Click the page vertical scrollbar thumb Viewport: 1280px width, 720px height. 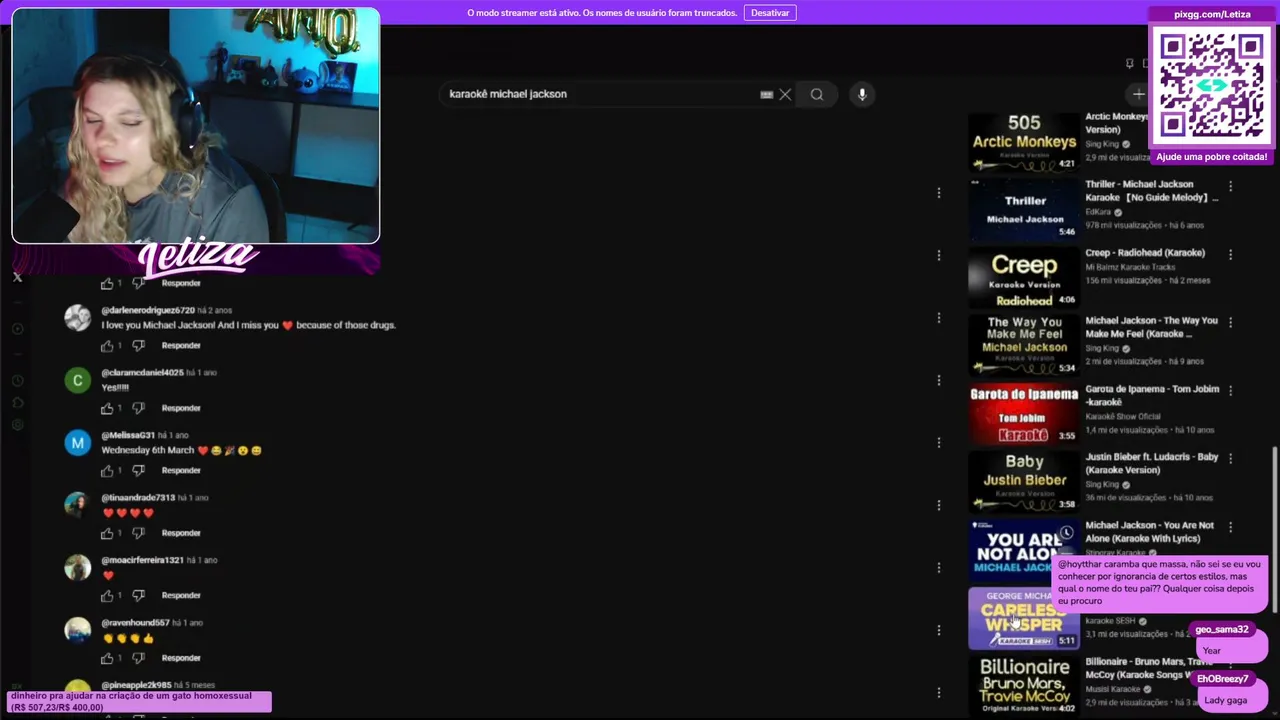pos(1274,530)
